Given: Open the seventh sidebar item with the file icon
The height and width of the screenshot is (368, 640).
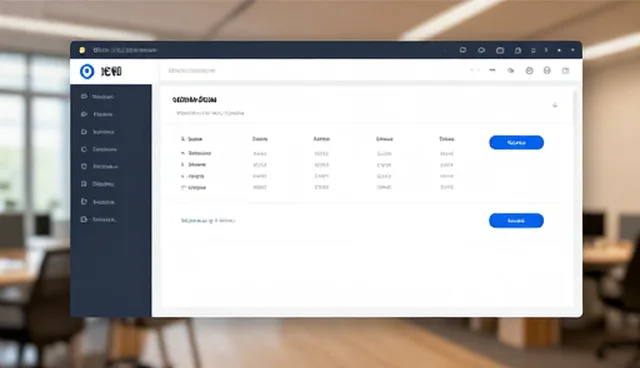Looking at the screenshot, I should tap(98, 202).
